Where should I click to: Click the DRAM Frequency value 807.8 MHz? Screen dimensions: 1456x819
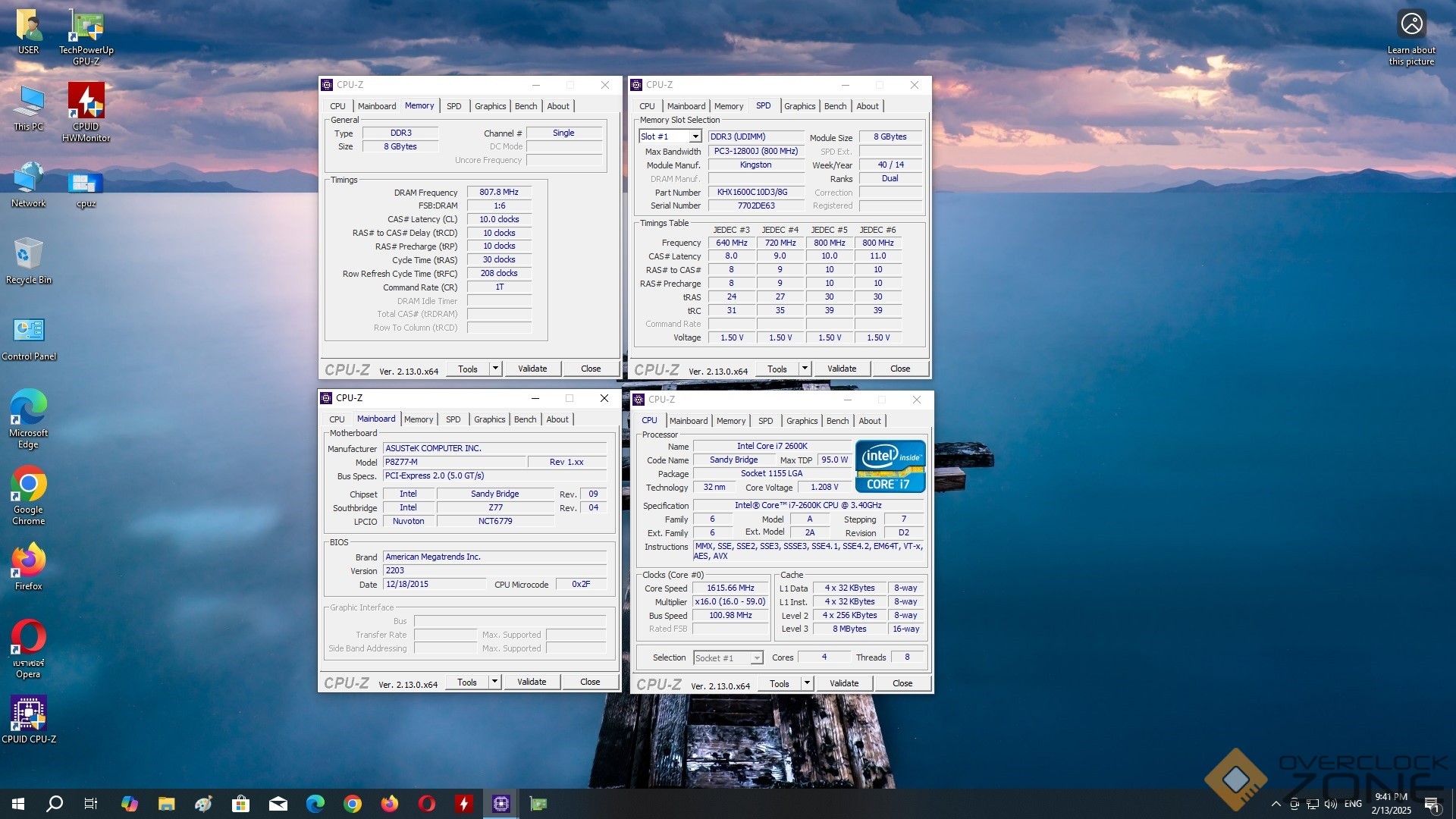pyautogui.click(x=499, y=193)
